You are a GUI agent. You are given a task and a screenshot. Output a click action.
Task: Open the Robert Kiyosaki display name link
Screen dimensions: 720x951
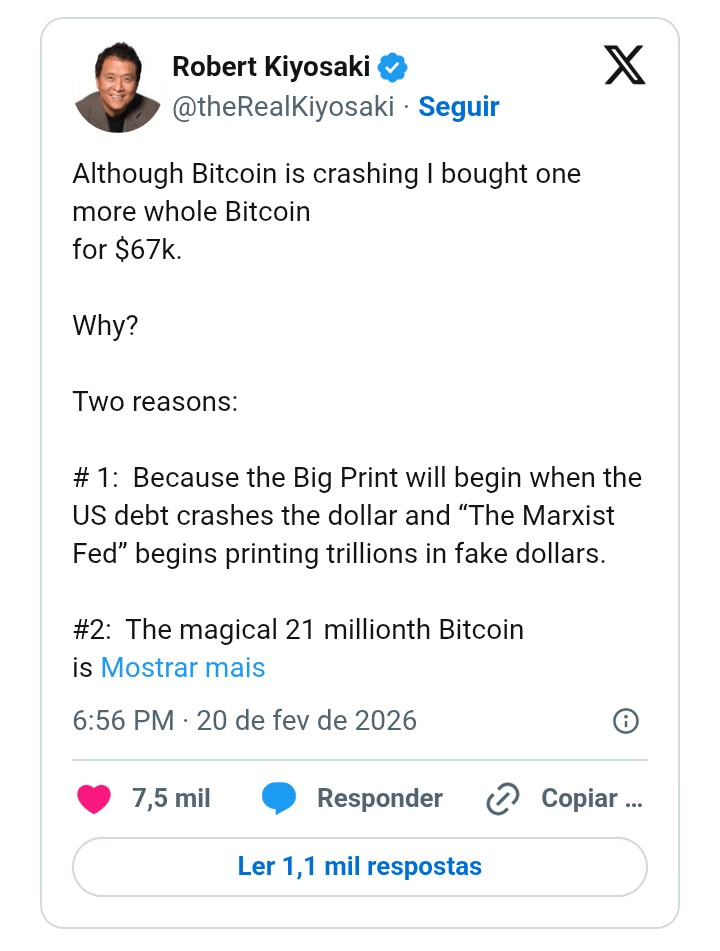click(271, 68)
